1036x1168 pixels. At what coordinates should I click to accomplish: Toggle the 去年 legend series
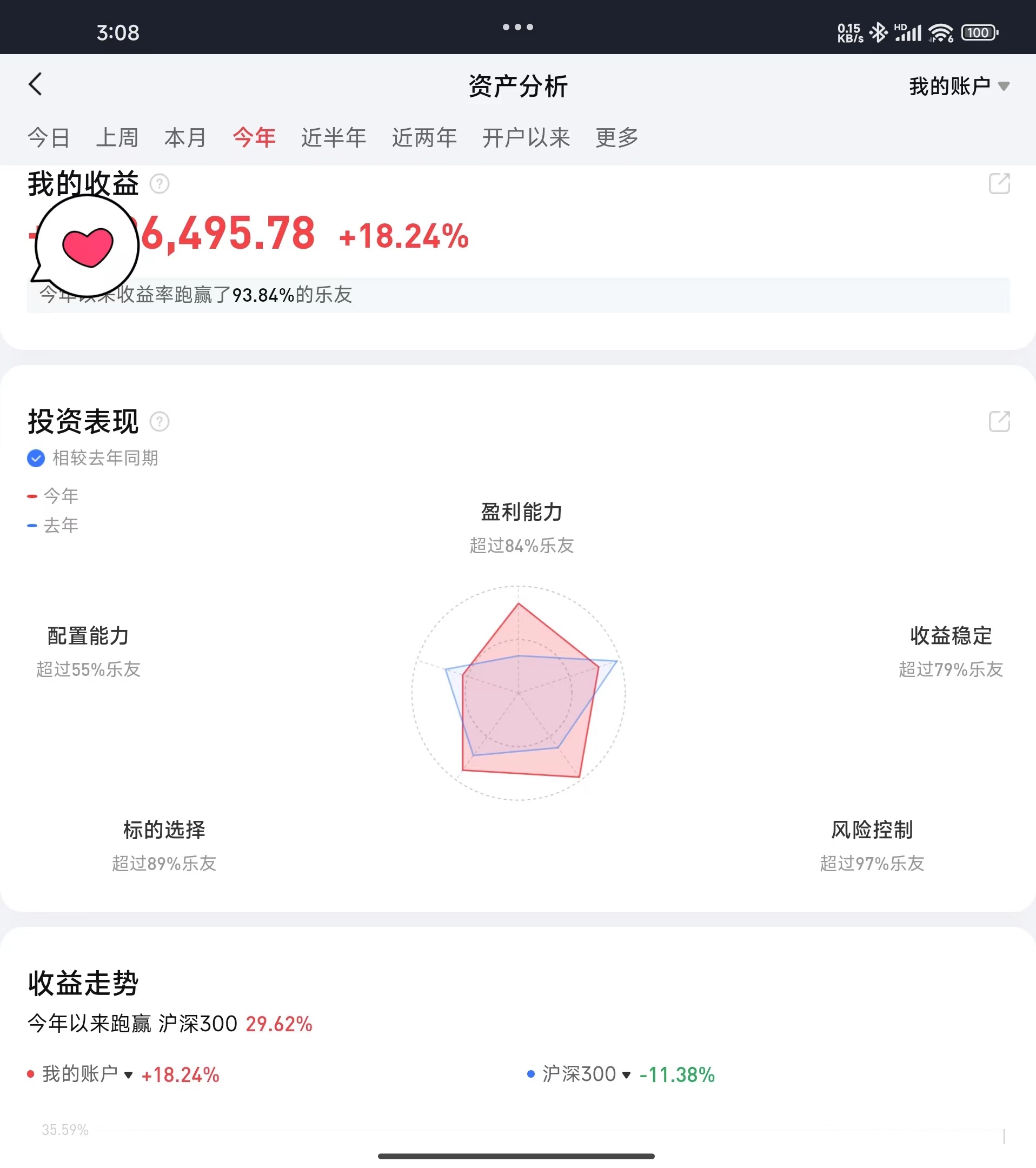(x=53, y=525)
